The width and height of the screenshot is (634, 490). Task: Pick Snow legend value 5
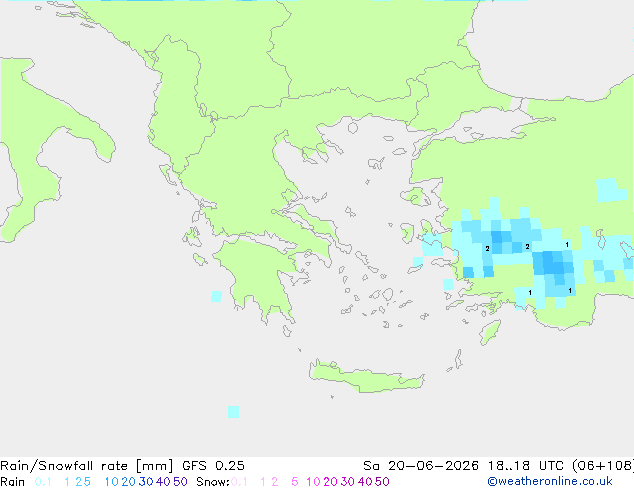295,482
